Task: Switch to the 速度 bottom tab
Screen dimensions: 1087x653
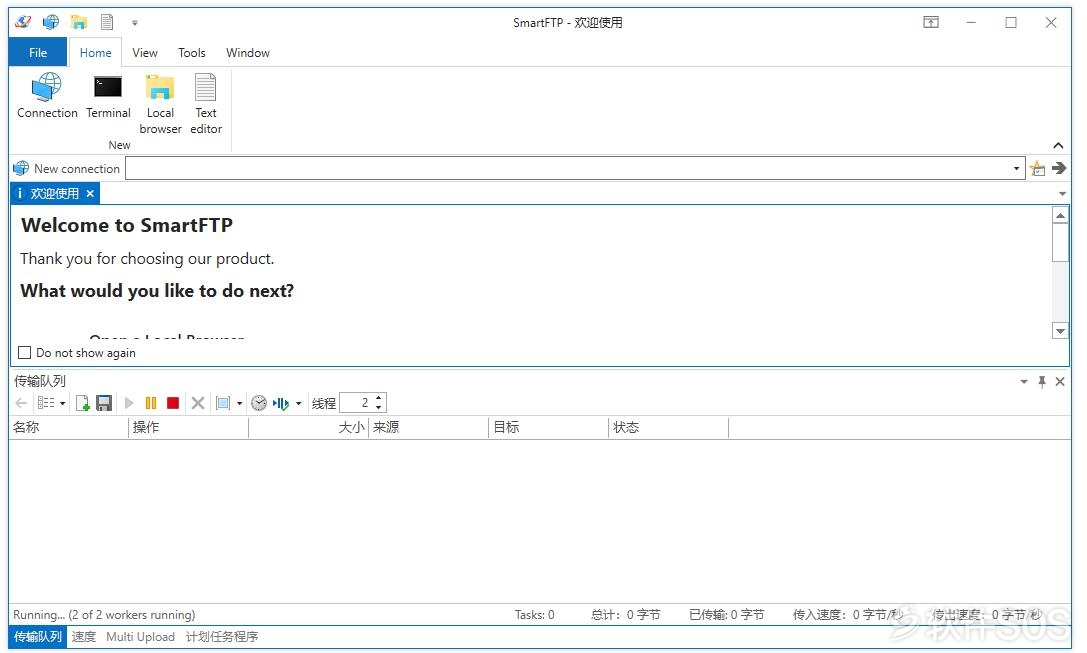Action: click(x=84, y=636)
